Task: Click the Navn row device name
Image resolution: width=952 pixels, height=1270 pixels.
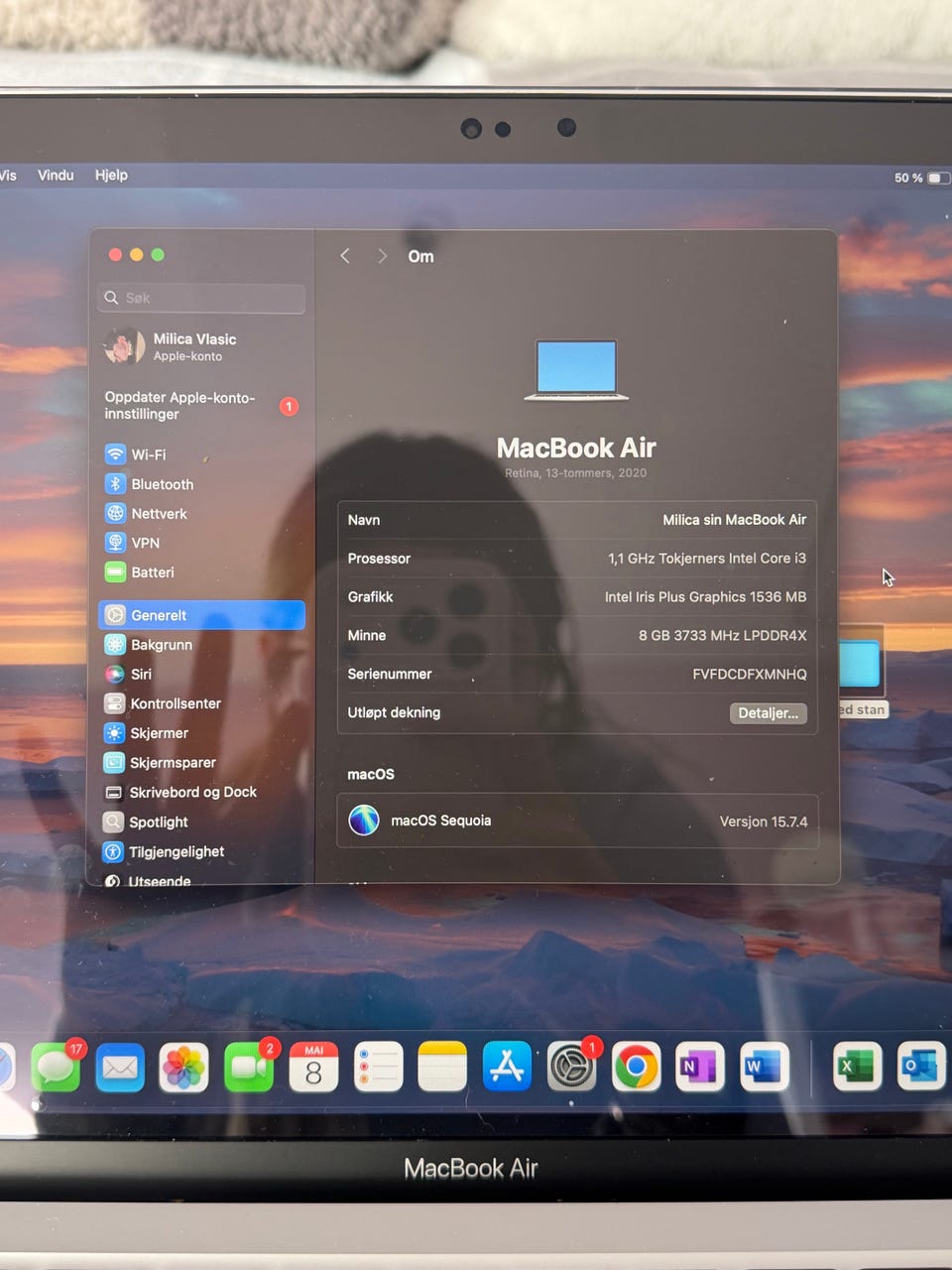Action: click(x=734, y=520)
